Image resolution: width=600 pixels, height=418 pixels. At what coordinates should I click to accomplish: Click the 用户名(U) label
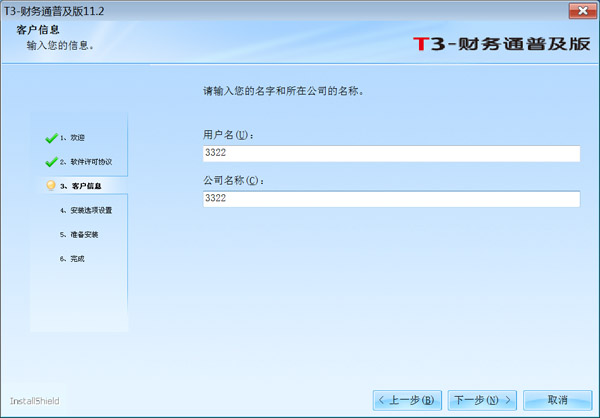coord(228,135)
